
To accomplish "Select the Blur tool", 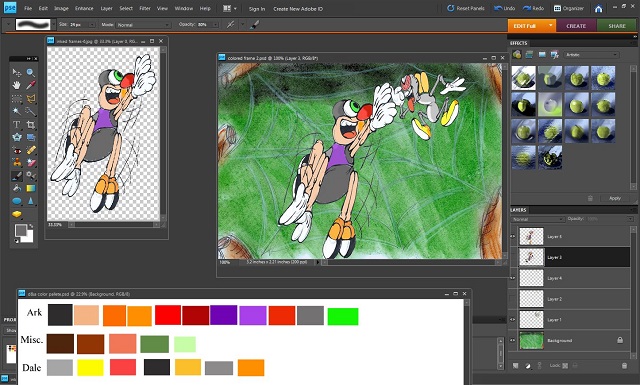I will 31,201.
